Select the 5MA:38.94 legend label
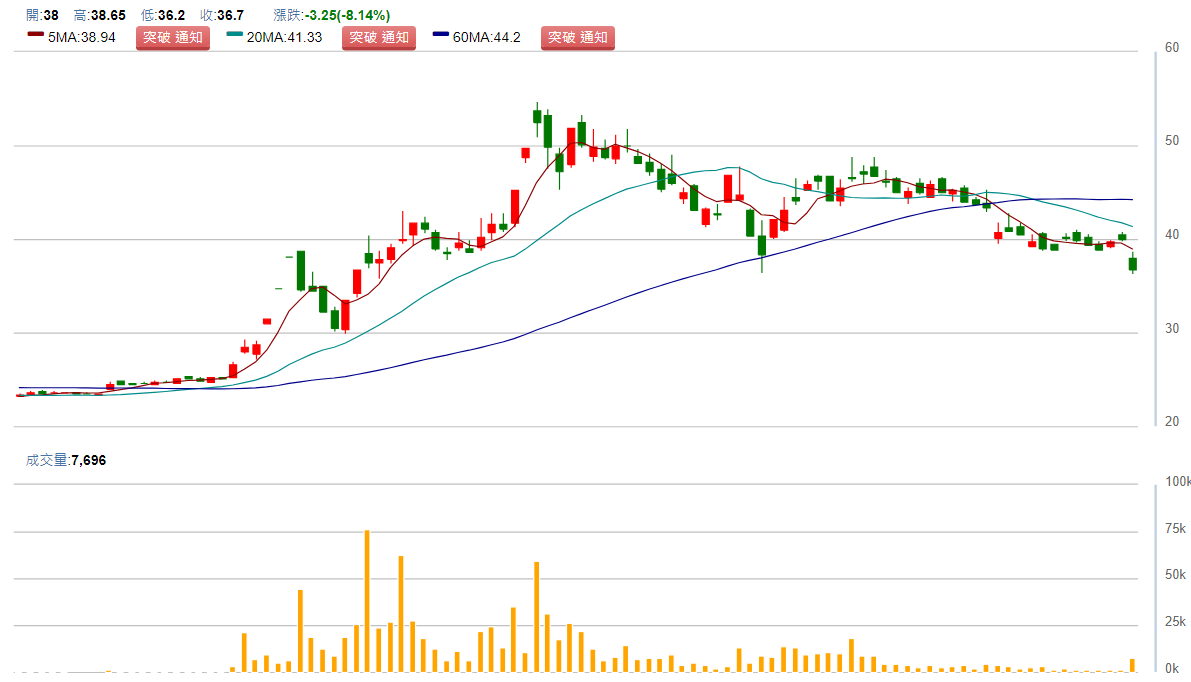1191x682 pixels. 81,38
